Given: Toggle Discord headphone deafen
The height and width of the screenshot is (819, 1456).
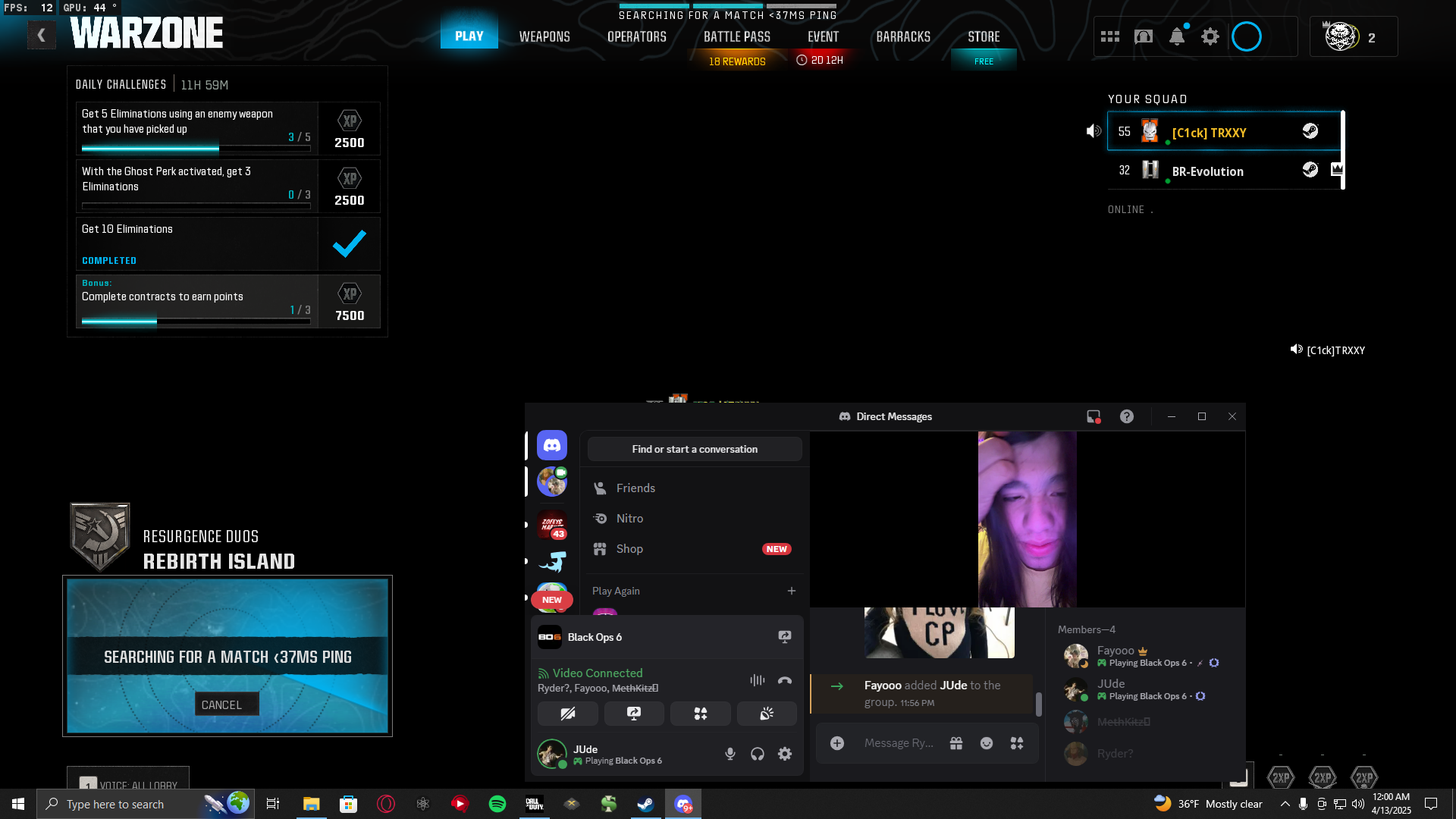Looking at the screenshot, I should click(x=758, y=754).
